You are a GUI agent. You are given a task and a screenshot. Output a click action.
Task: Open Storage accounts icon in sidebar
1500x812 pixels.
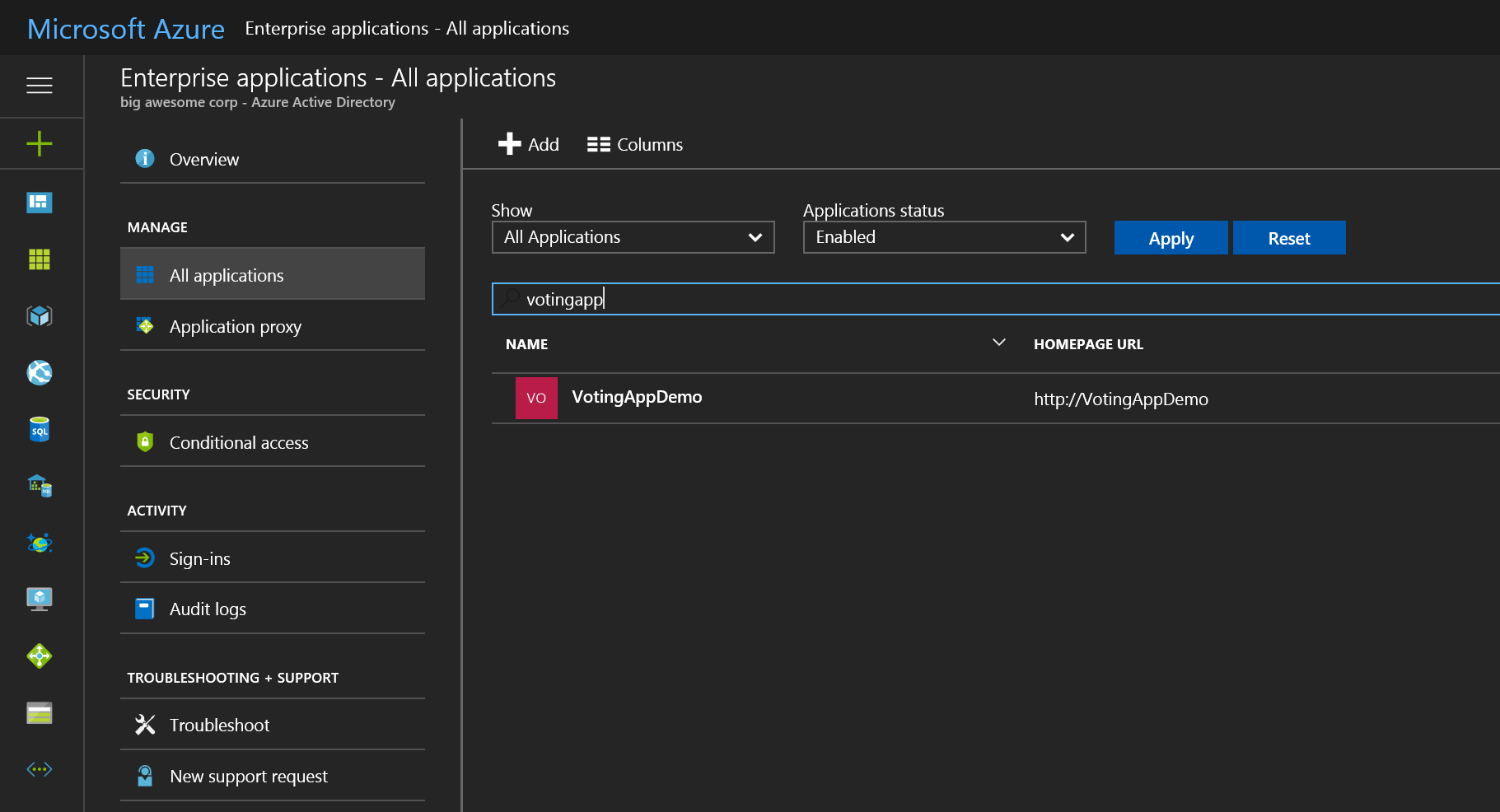tap(40, 713)
